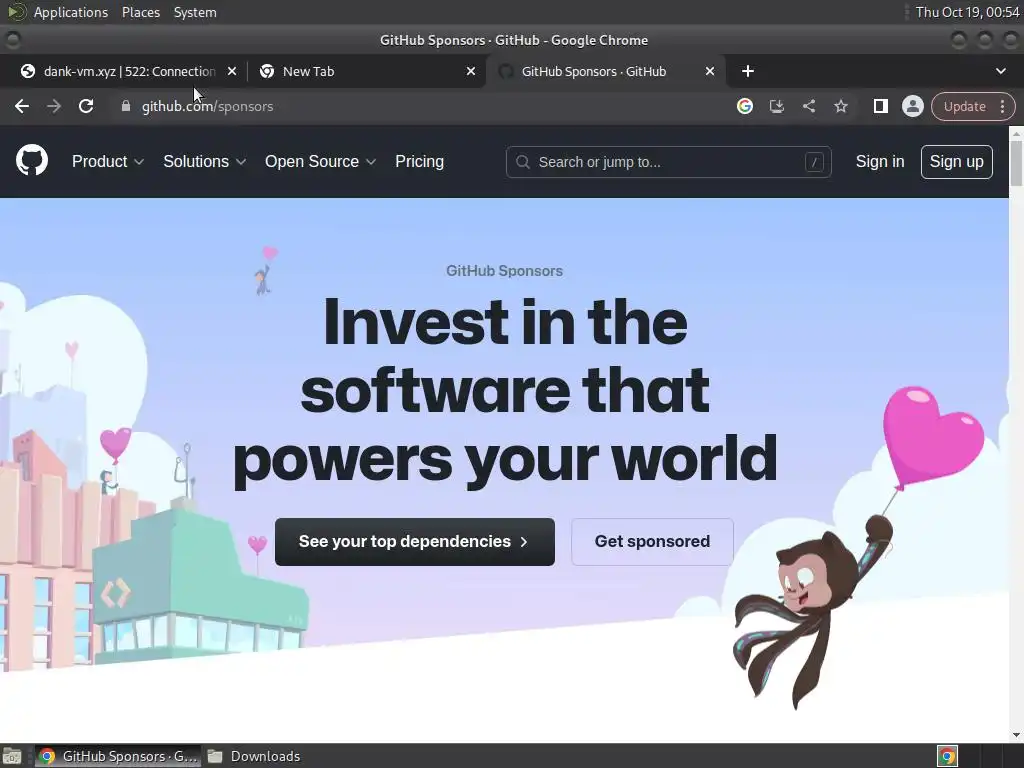This screenshot has width=1024, height=768.
Task: Open the System menu
Action: pos(195,12)
